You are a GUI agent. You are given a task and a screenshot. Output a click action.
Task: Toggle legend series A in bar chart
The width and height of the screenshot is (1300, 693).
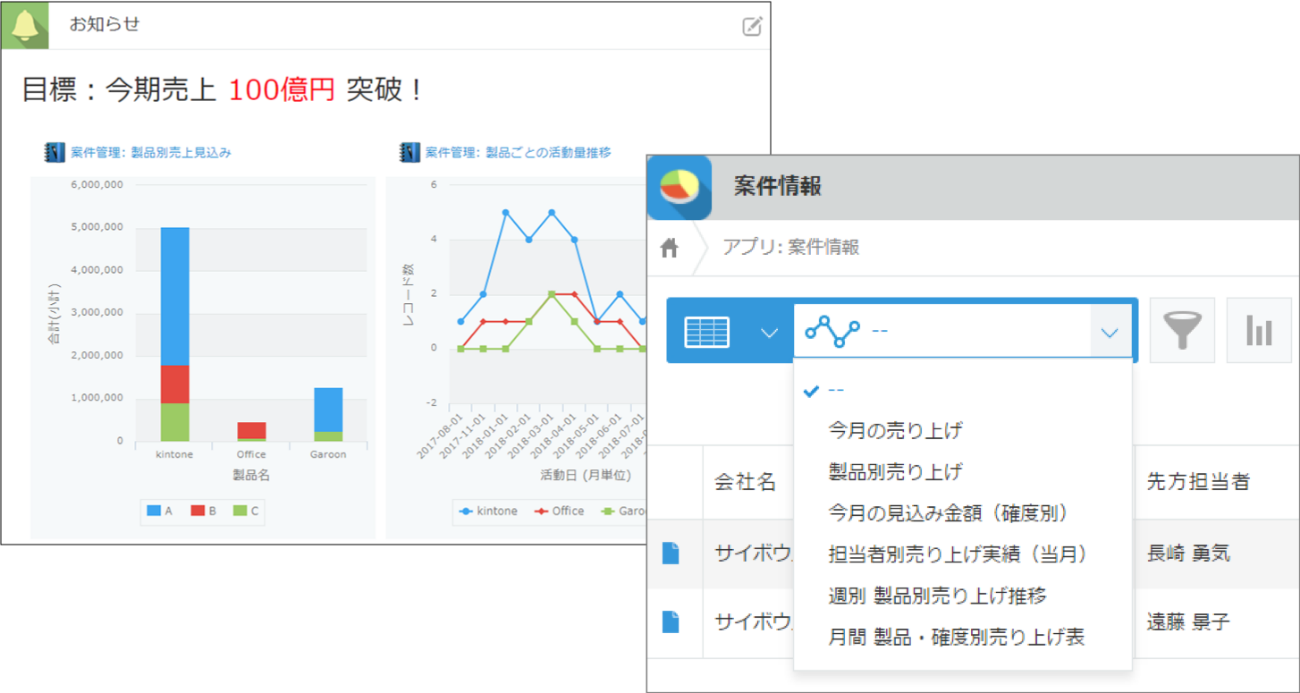160,511
